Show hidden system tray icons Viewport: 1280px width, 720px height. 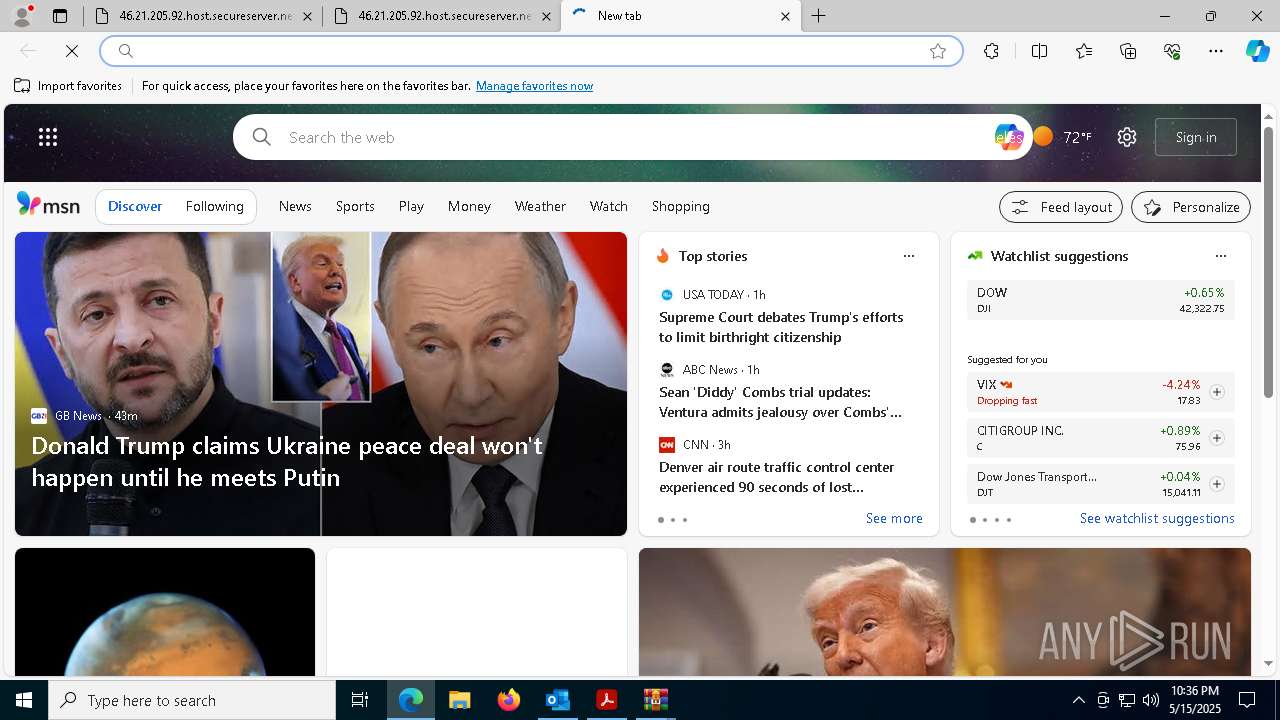(1078, 700)
